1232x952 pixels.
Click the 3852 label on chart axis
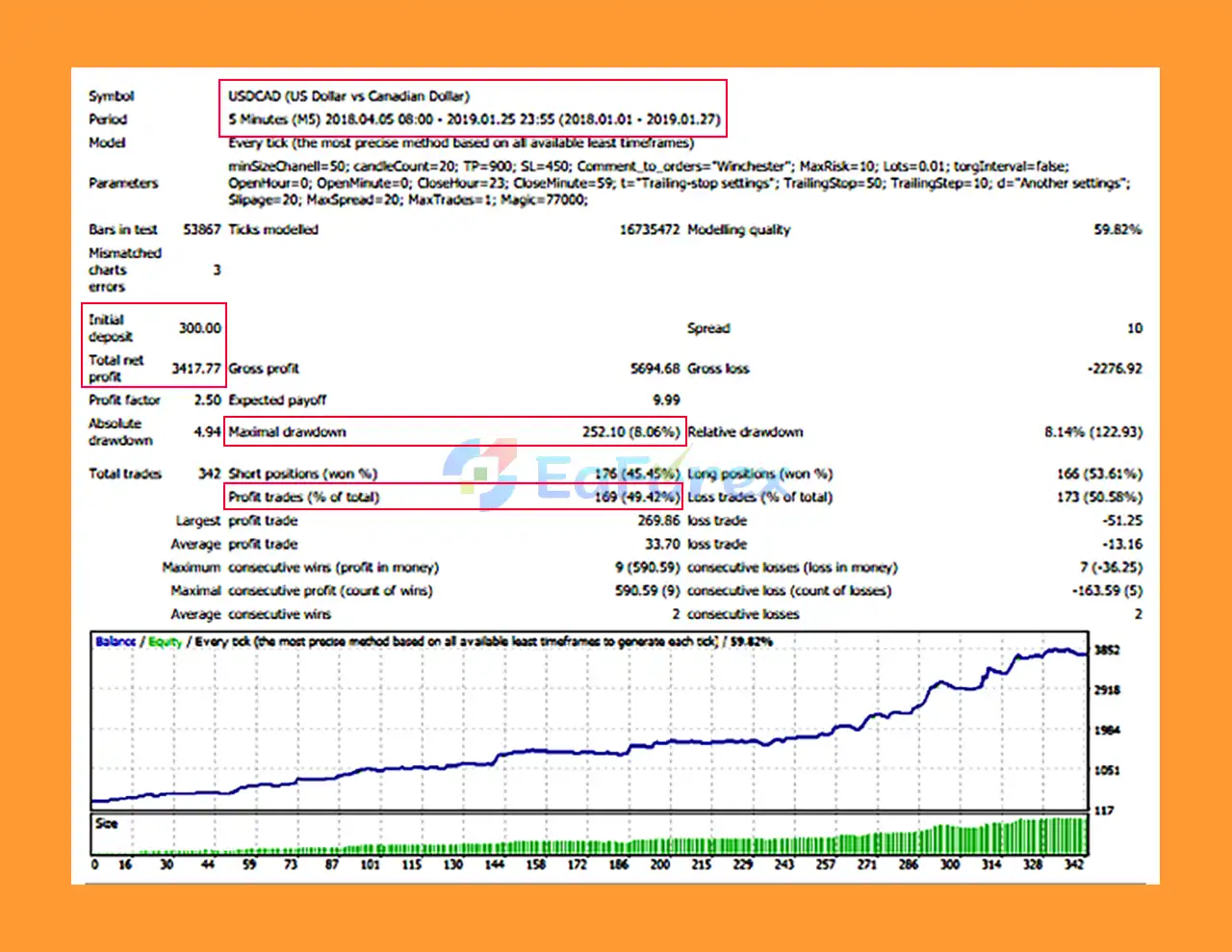1107,651
